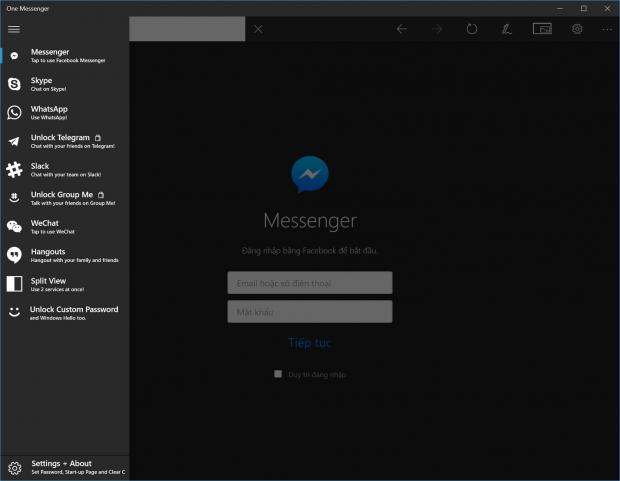The height and width of the screenshot is (481, 620).
Task: Reload the page with refresh icon
Action: click(472, 29)
